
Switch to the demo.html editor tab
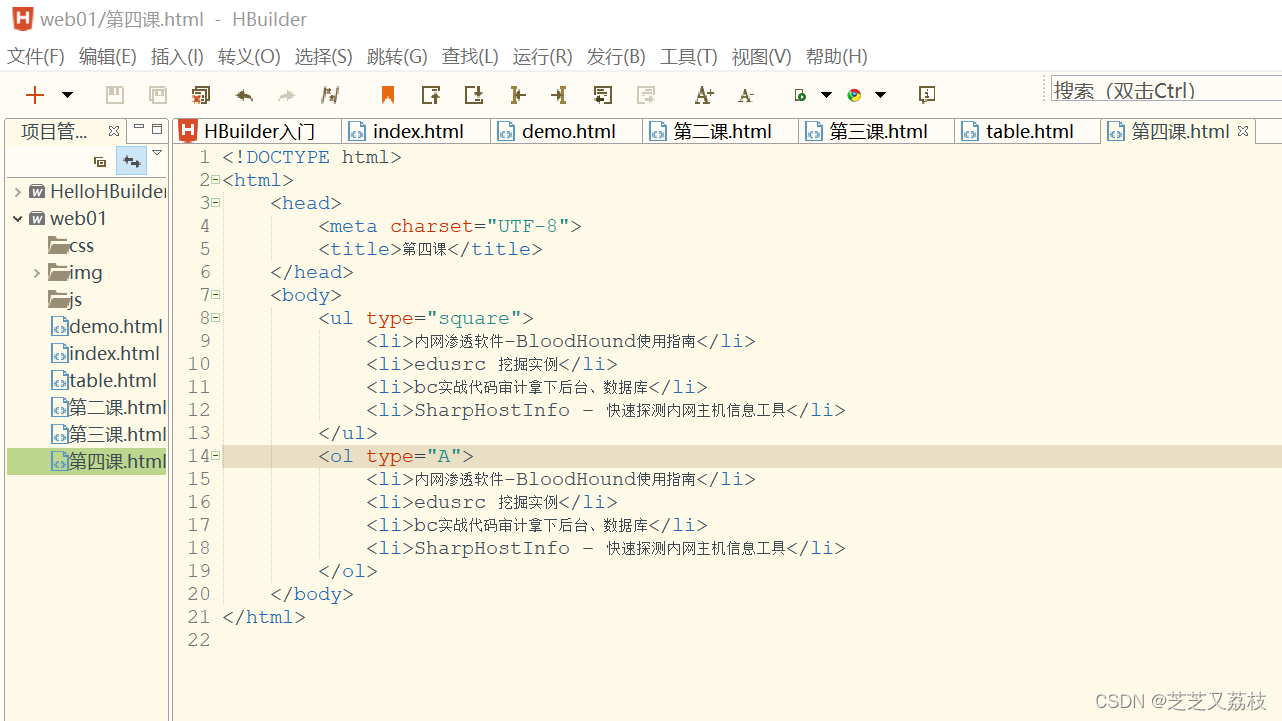coord(568,131)
